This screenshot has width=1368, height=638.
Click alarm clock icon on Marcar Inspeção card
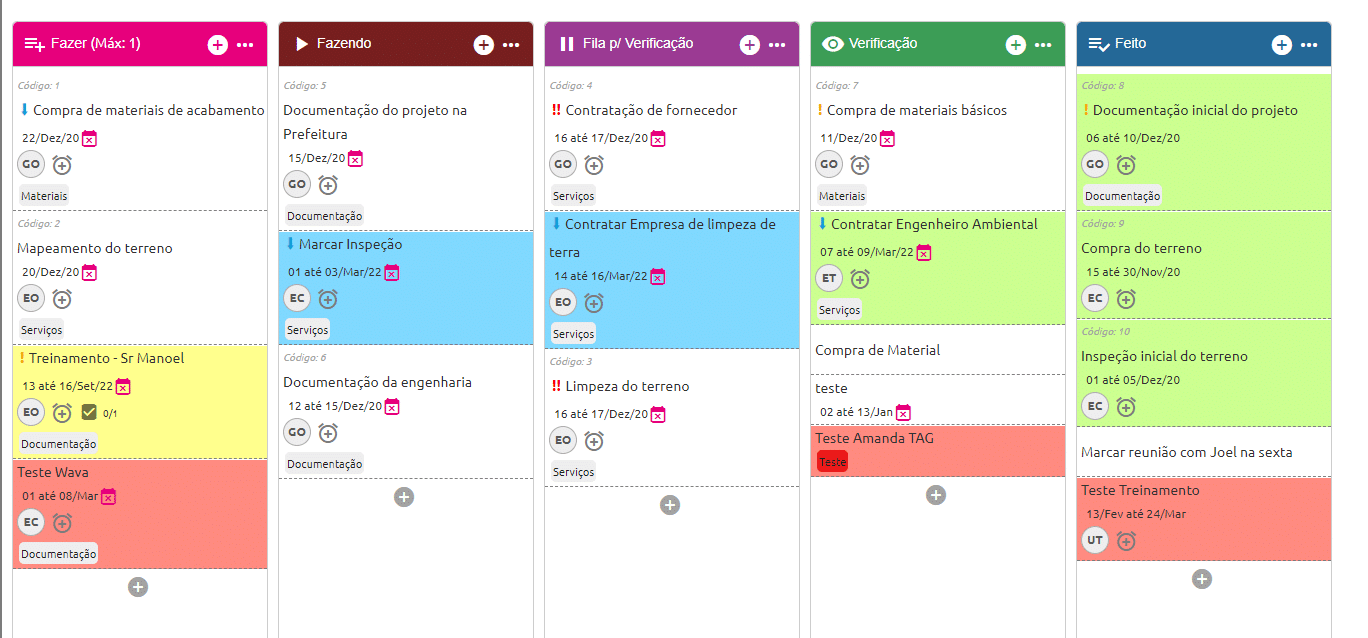[x=328, y=298]
